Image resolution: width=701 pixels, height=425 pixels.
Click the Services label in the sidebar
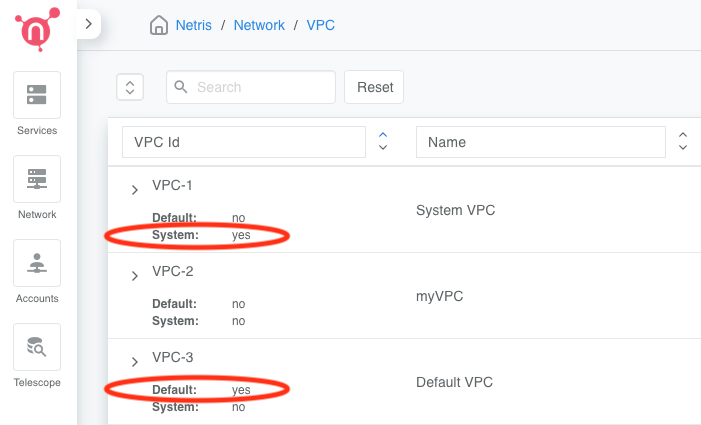pyautogui.click(x=37, y=130)
